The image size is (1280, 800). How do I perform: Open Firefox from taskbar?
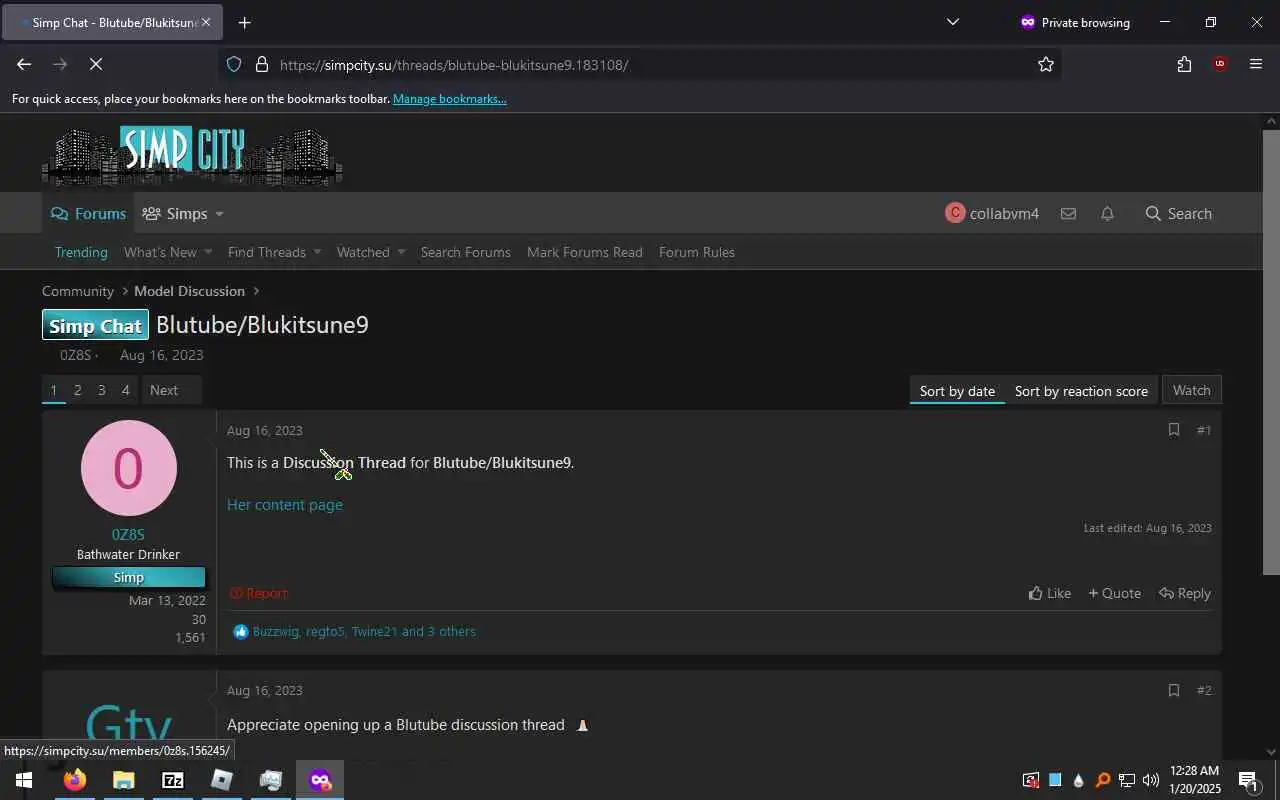pyautogui.click(x=75, y=780)
